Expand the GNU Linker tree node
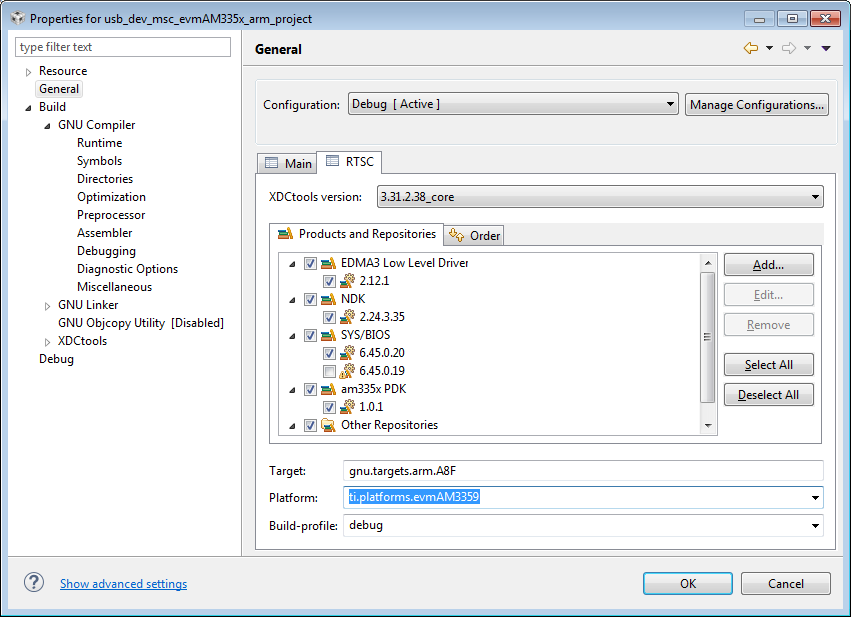The height and width of the screenshot is (617, 851). coord(47,306)
